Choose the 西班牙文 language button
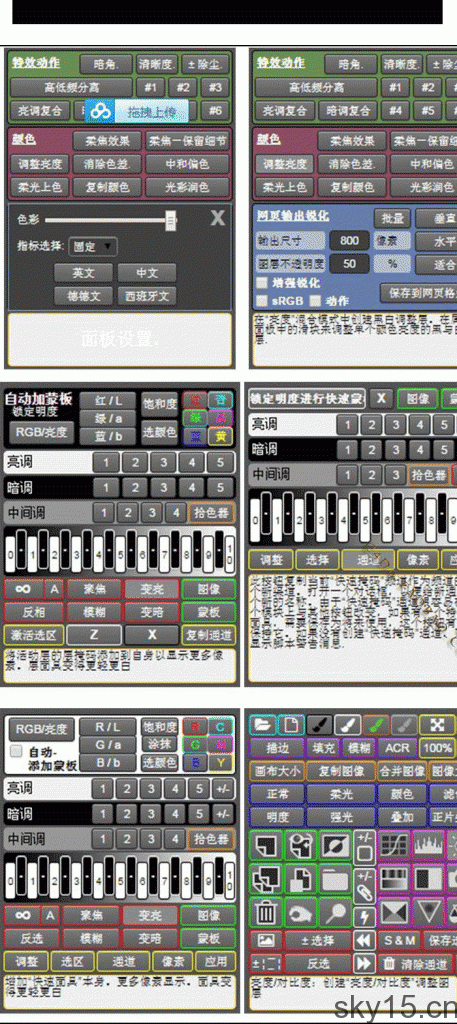The height and width of the screenshot is (1024, 457). click(147, 296)
